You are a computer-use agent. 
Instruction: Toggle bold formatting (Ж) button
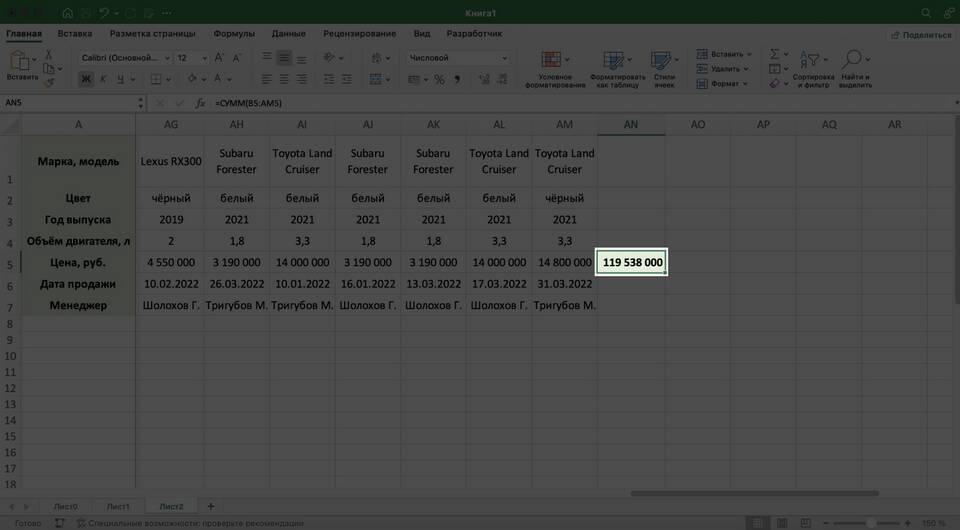[86, 79]
